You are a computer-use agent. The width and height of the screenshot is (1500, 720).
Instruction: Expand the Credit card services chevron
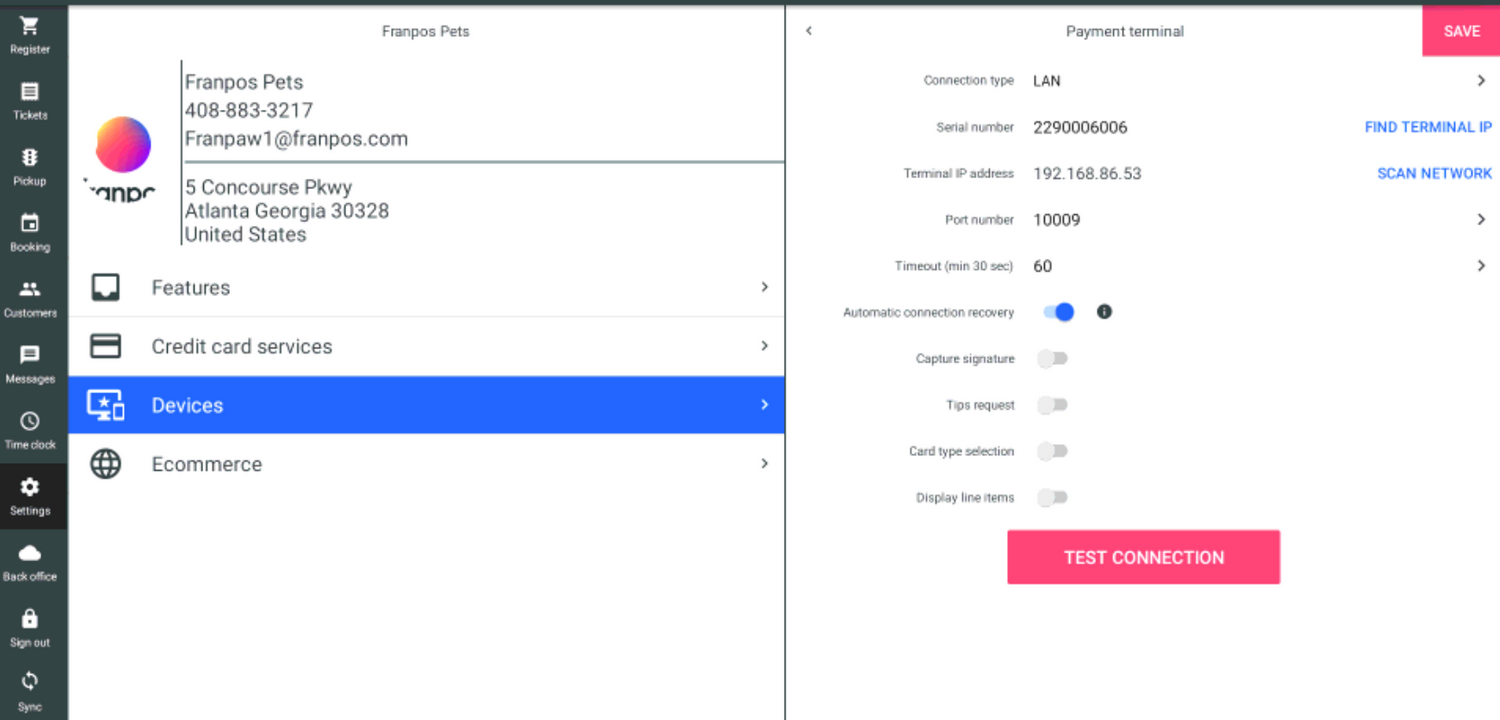764,346
